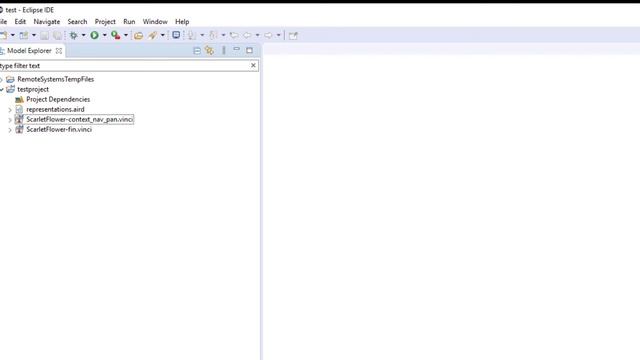Click the Save All toolbar icon
The height and width of the screenshot is (360, 640).
[x=58, y=36]
